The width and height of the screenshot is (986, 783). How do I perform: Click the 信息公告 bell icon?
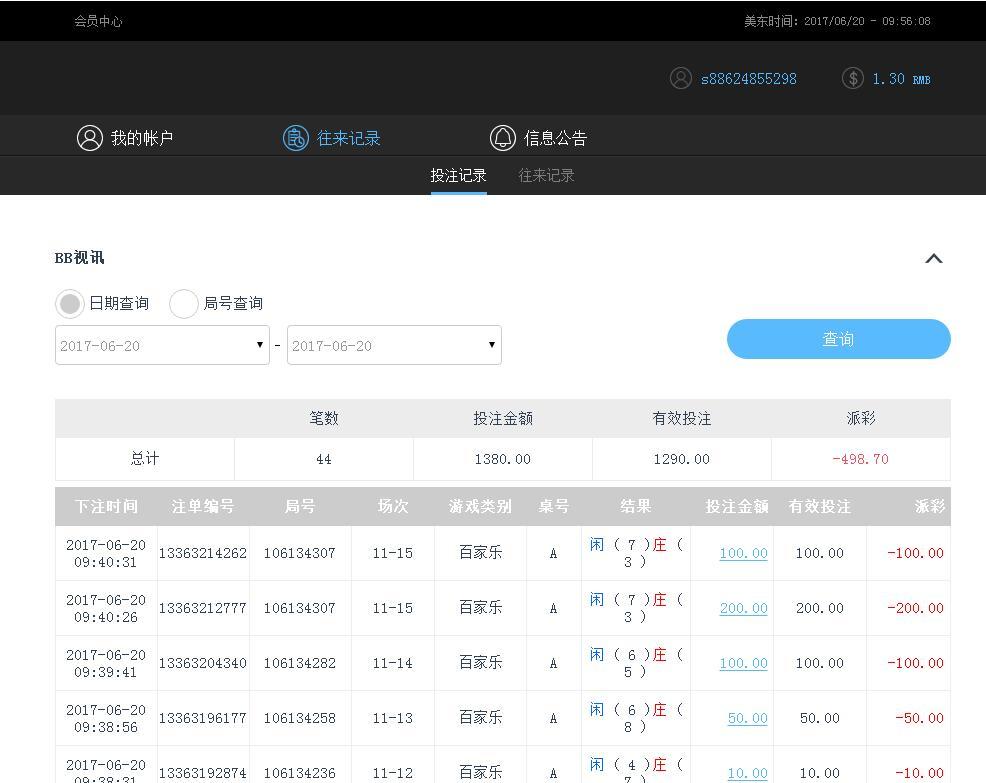pyautogui.click(x=502, y=138)
